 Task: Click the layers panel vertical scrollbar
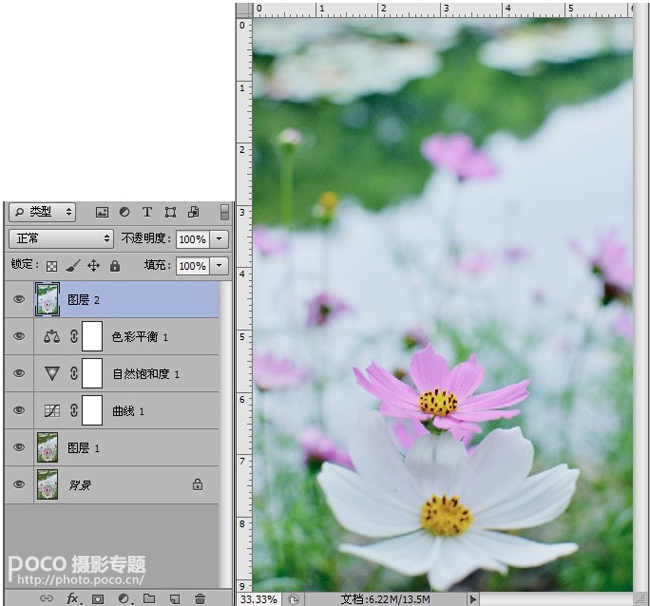tap(226, 433)
